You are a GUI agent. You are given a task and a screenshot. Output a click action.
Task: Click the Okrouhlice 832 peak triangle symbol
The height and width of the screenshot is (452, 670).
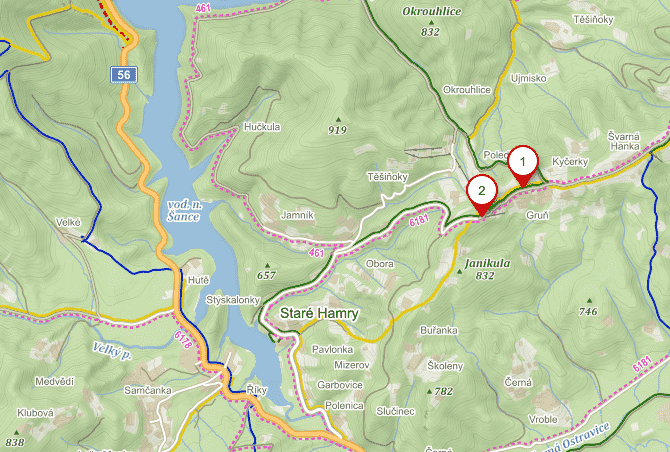(x=431, y=23)
